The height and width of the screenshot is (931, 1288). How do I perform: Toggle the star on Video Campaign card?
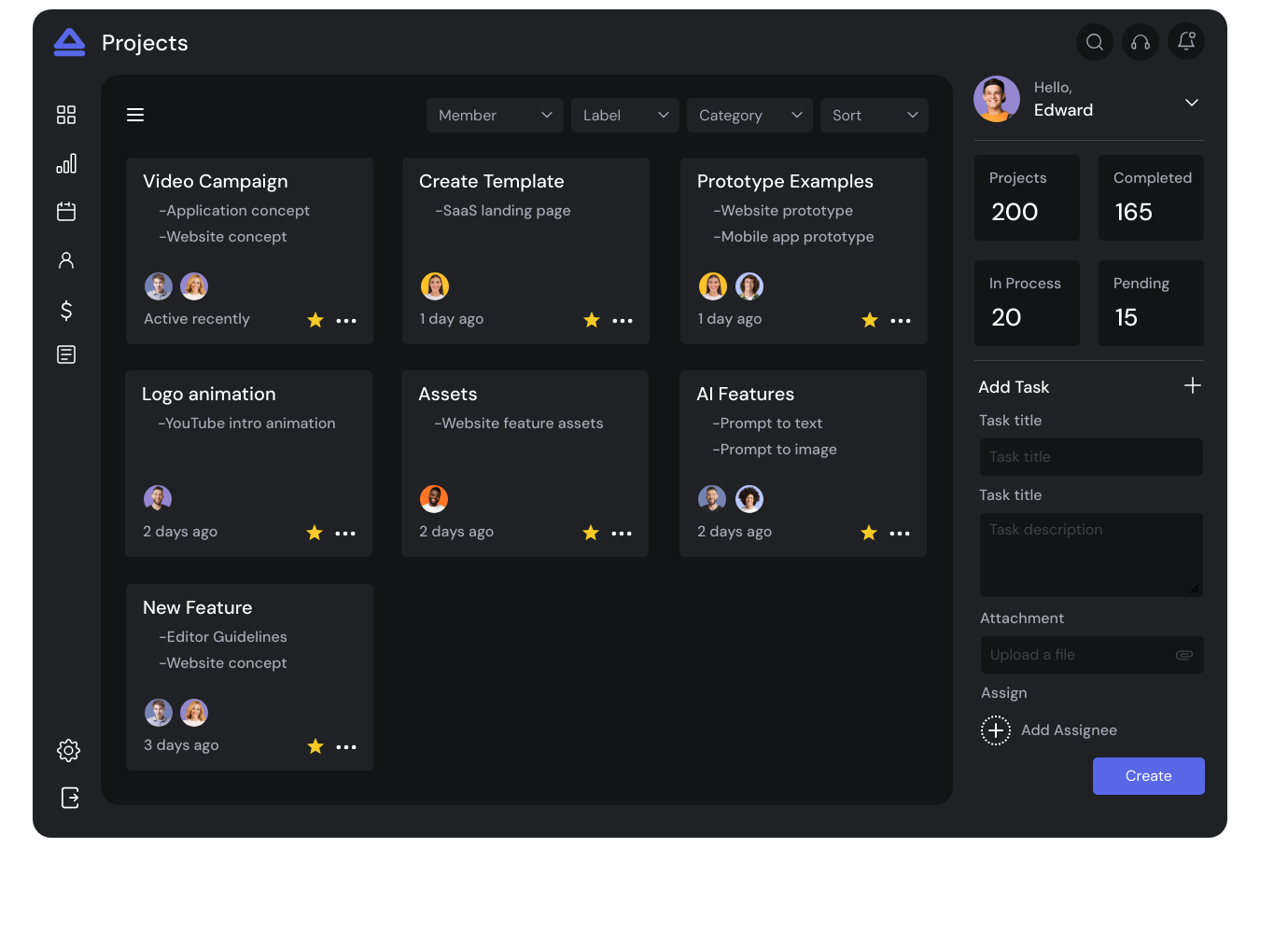pyautogui.click(x=315, y=320)
